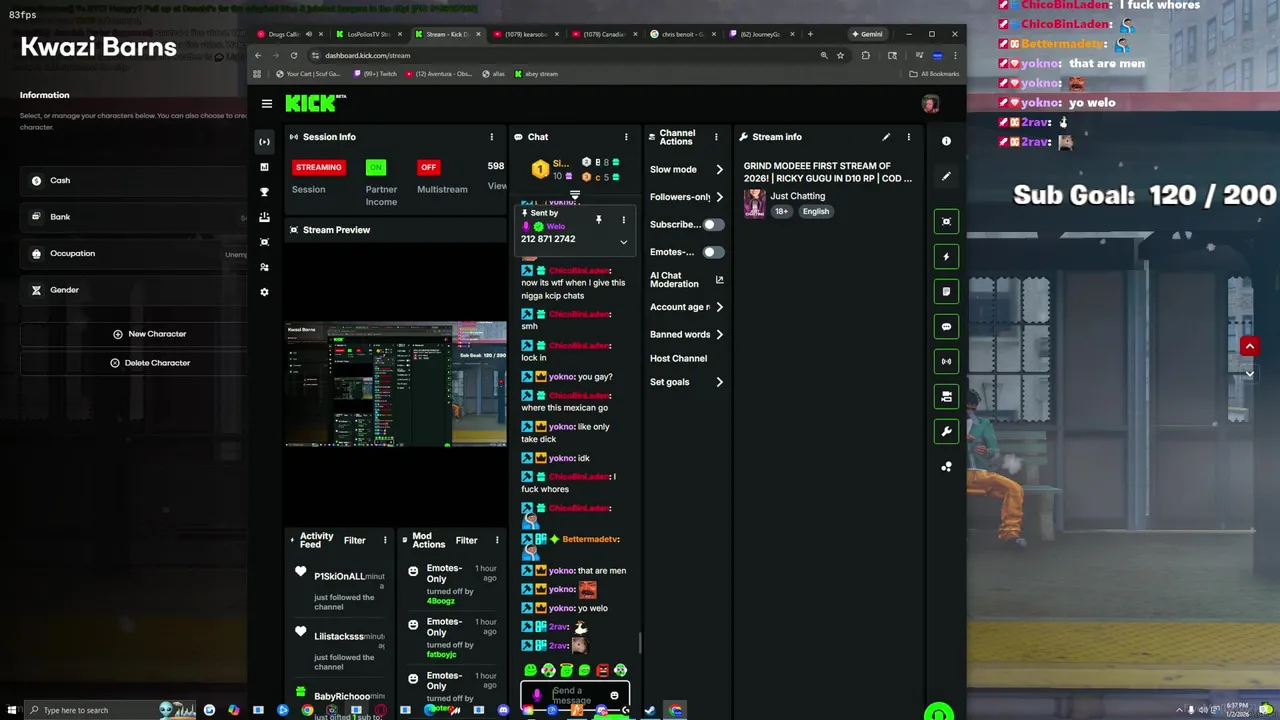Toggle Subscriber-only chat switch
The height and width of the screenshot is (720, 1280).
pos(712,225)
